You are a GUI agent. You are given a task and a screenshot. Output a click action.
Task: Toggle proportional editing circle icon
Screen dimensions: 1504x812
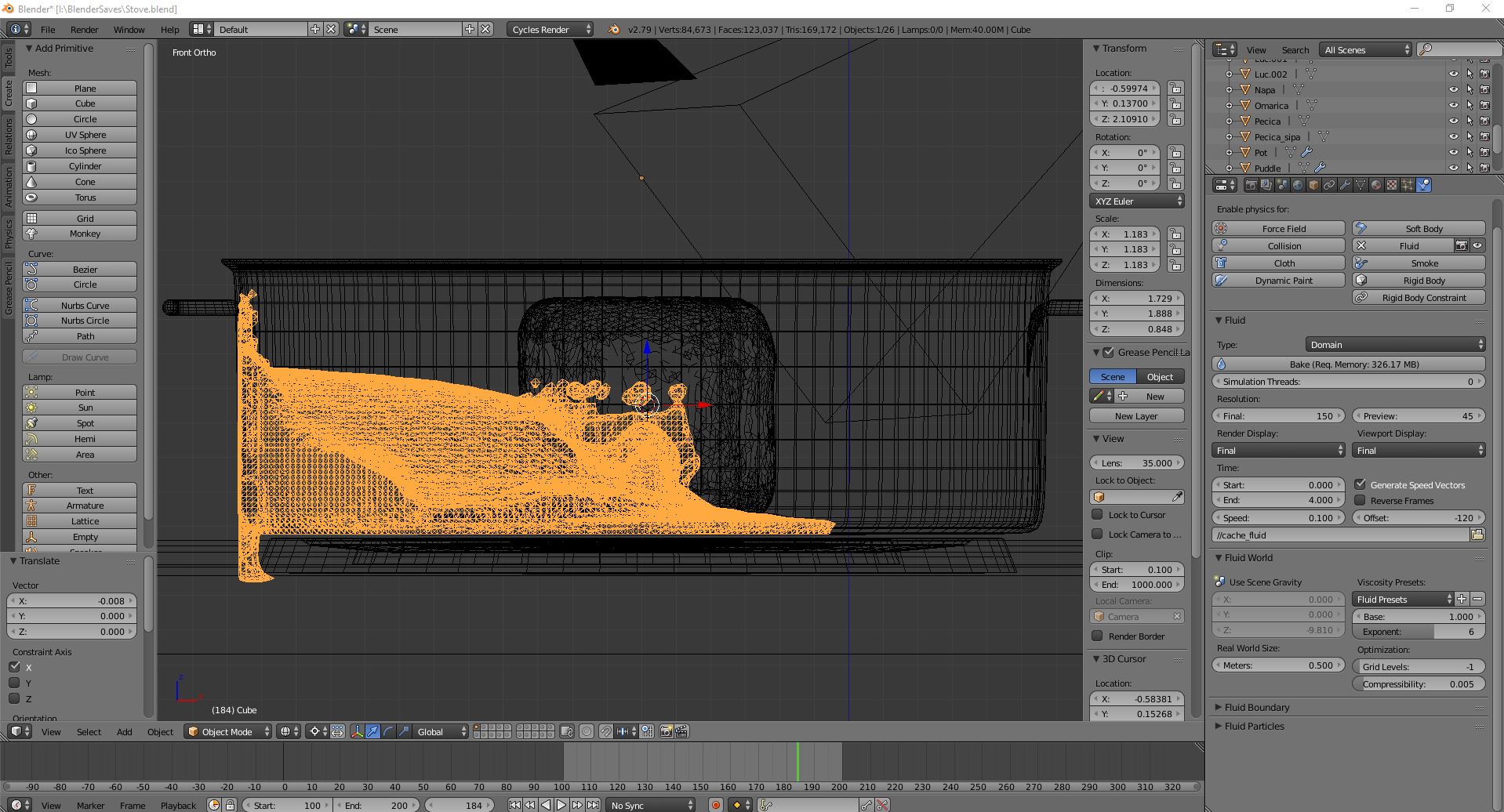tap(587, 731)
